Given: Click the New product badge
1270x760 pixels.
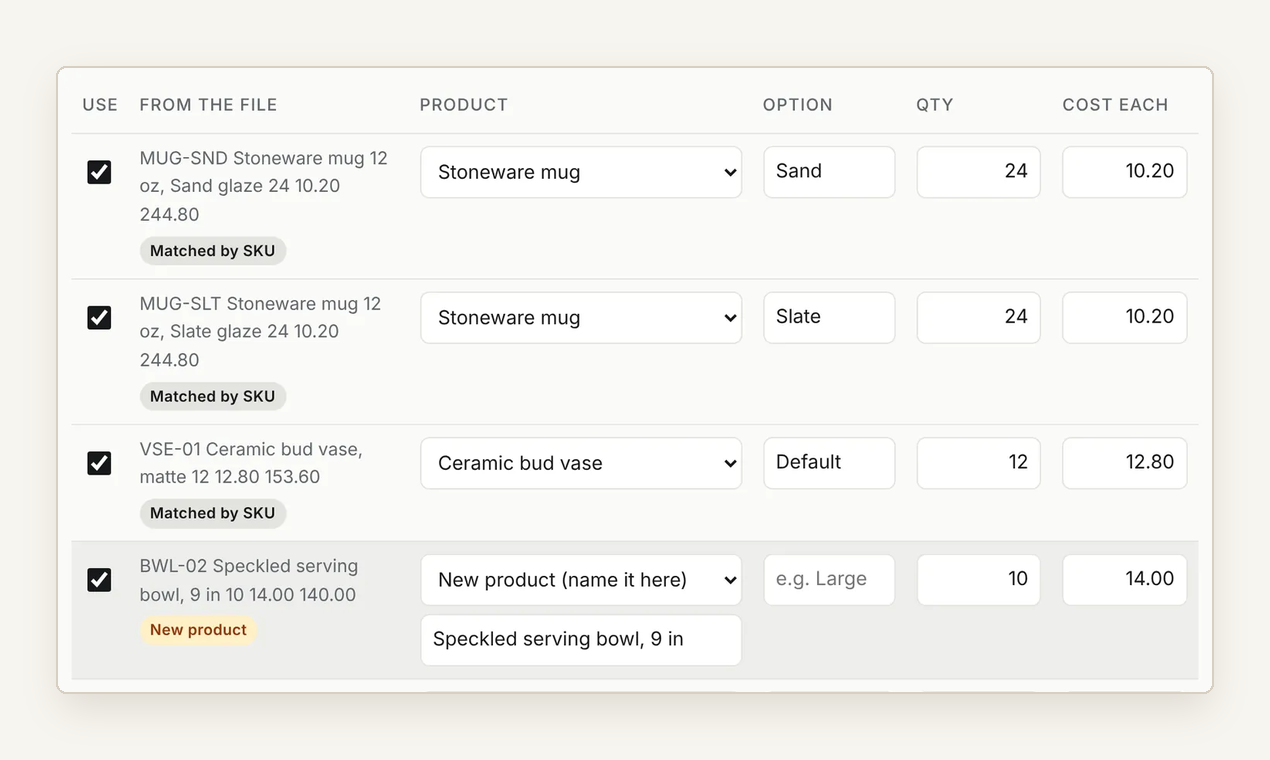Looking at the screenshot, I should tap(198, 630).
